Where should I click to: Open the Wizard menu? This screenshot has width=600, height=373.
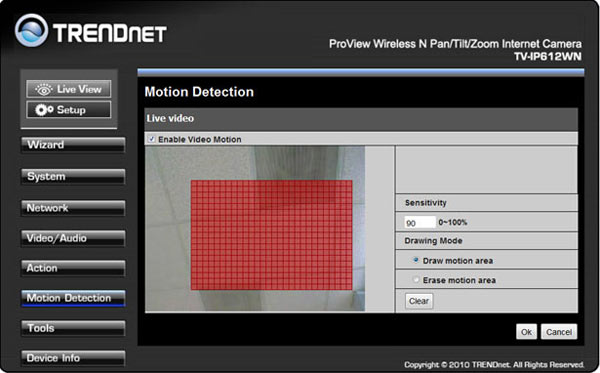[x=73, y=145]
